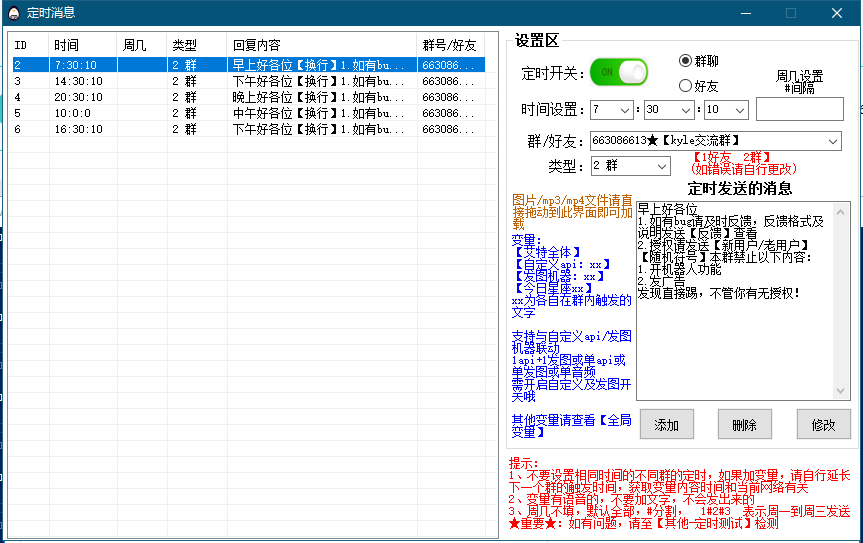
Task: Minimize the 定时消息 window
Action: pyautogui.click(x=746, y=13)
